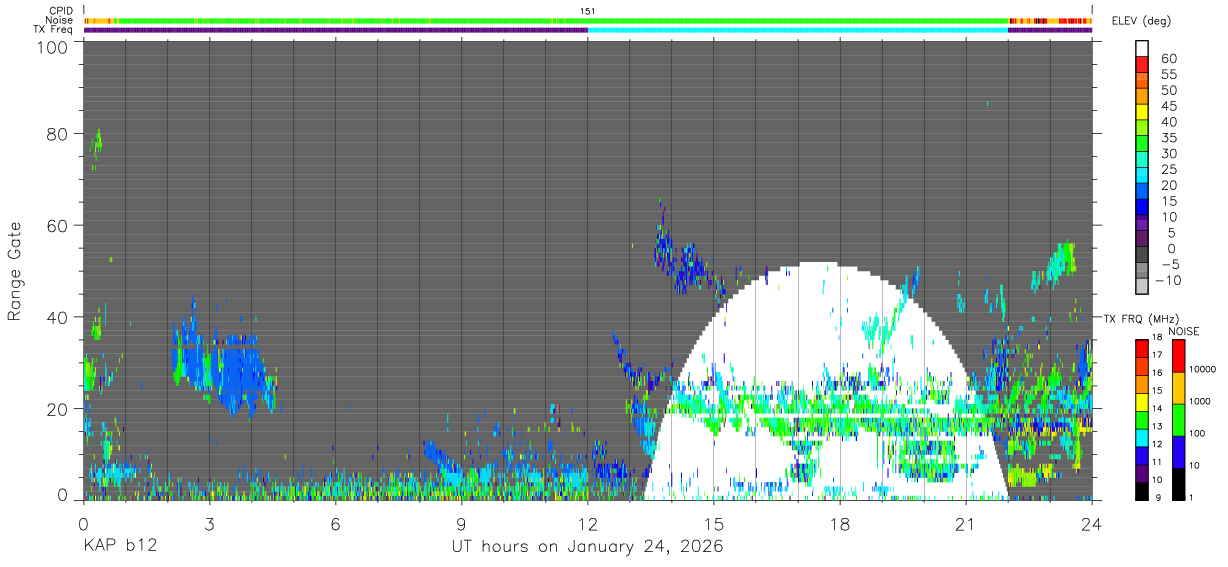Click the Noise row label above the plot
Screen dimensions: 1228x567
[60, 20]
